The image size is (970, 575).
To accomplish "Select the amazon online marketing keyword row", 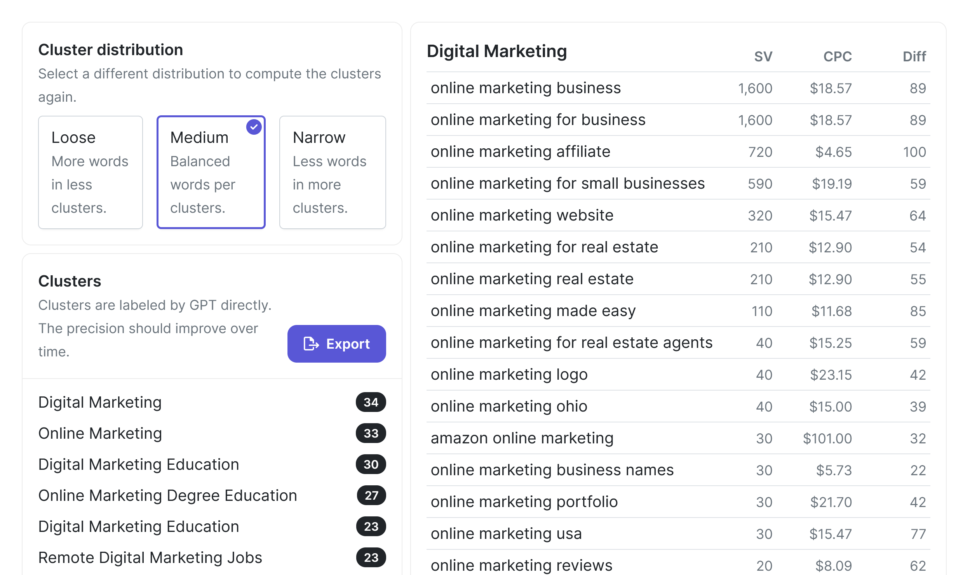I will coord(678,438).
